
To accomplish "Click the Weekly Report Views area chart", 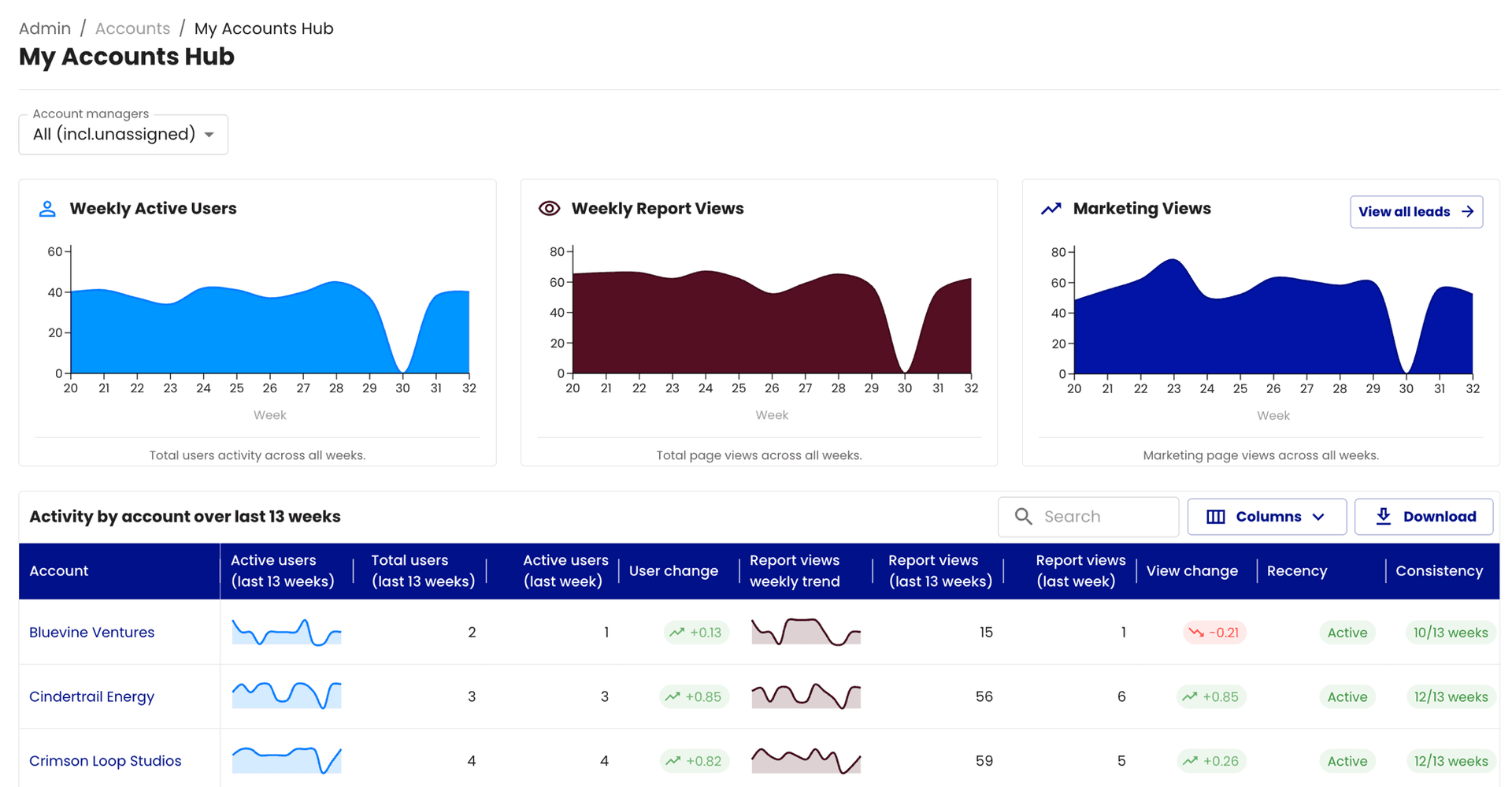I will (x=772, y=322).
